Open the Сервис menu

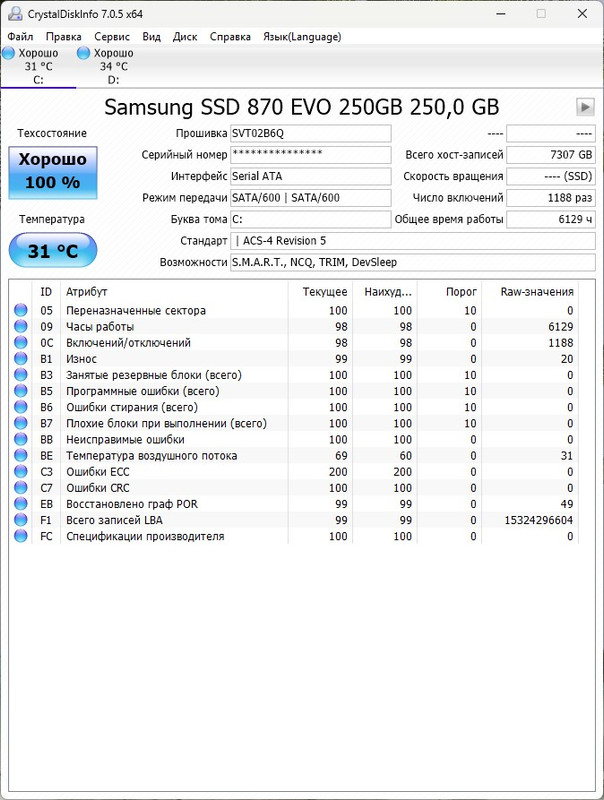pos(112,37)
